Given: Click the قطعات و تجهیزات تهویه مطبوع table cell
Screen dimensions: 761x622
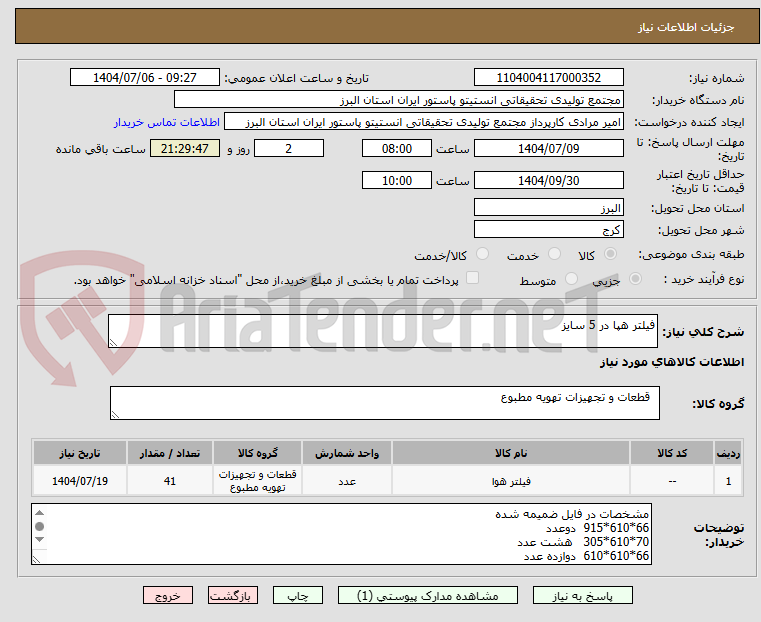Looking at the screenshot, I should pyautogui.click(x=257, y=481).
